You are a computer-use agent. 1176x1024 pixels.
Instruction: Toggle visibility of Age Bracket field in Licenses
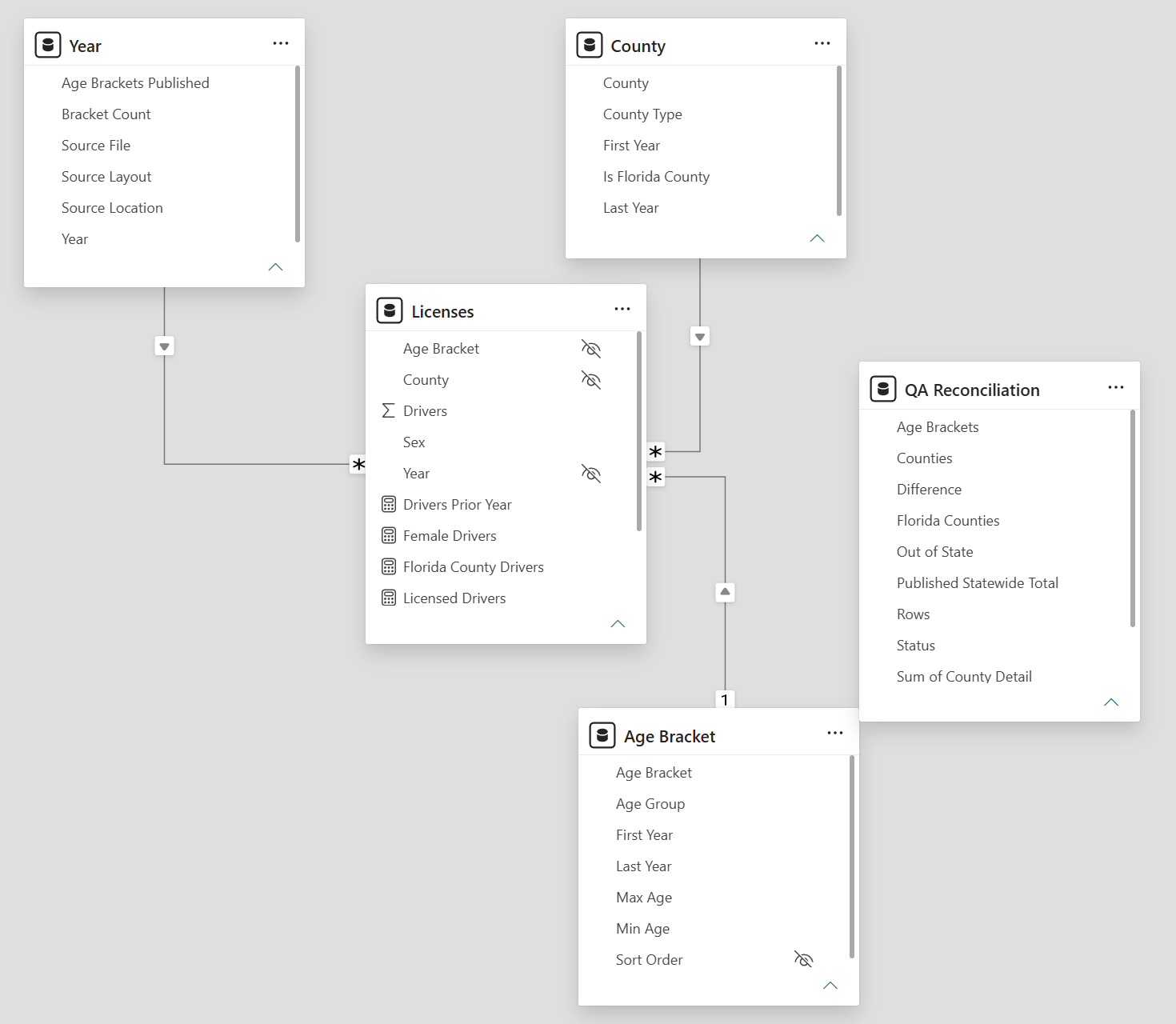590,349
